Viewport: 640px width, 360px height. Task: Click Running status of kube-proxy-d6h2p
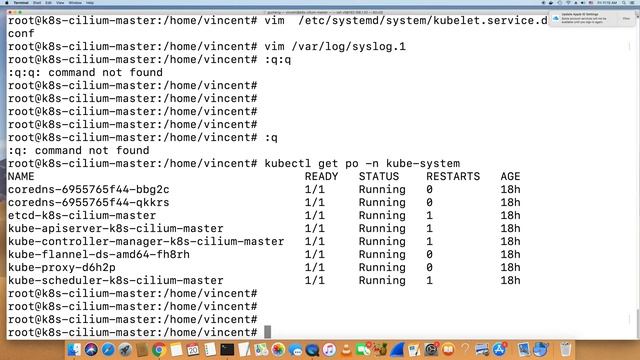[x=382, y=267]
